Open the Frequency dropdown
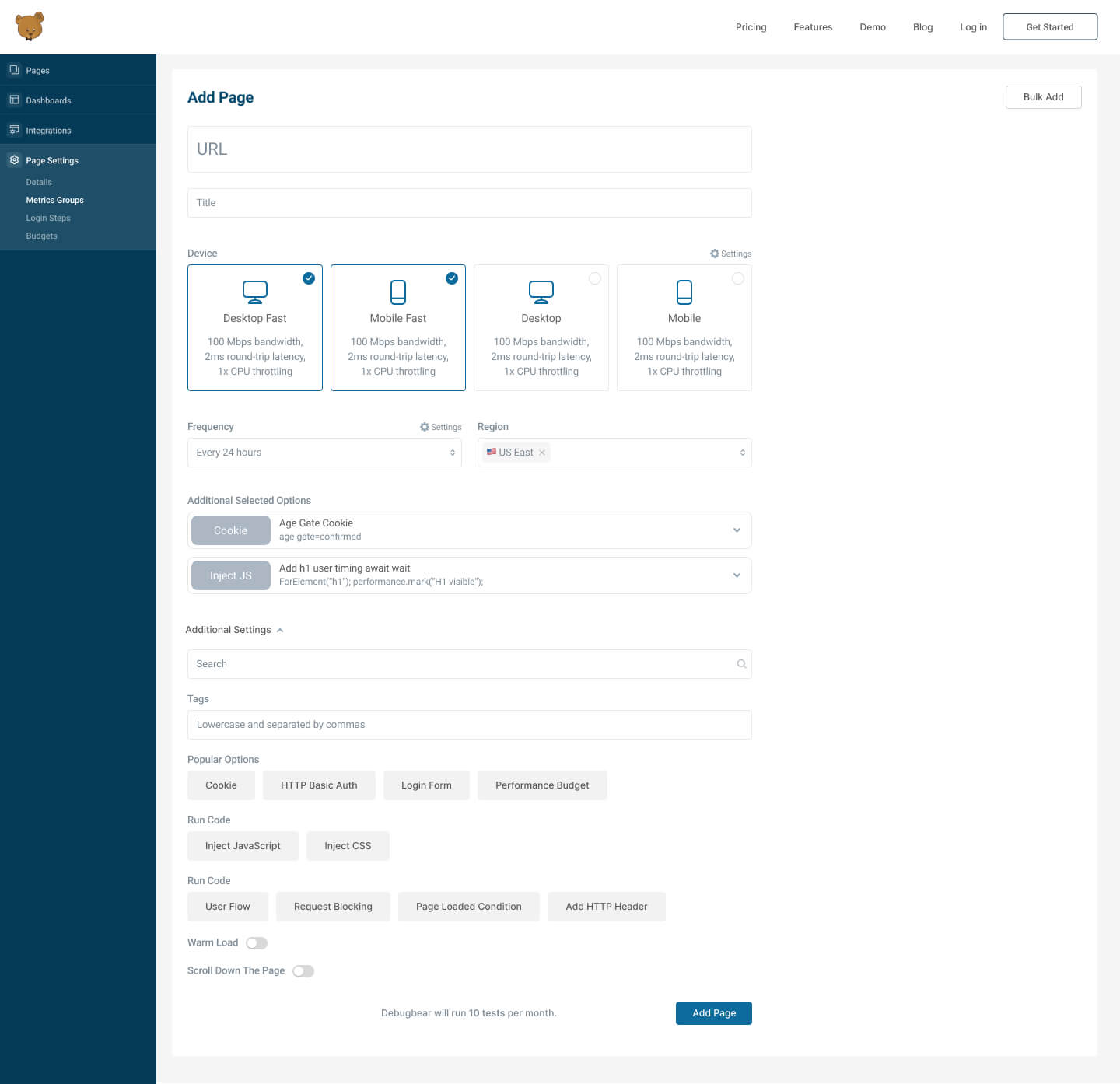1120x1084 pixels. point(324,453)
